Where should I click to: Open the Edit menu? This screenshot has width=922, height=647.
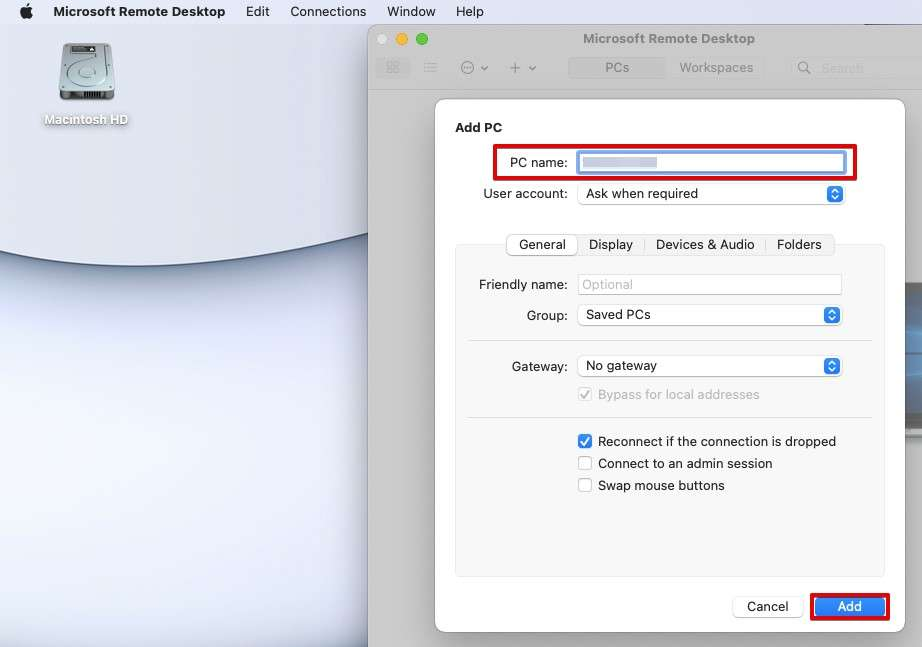coord(258,11)
